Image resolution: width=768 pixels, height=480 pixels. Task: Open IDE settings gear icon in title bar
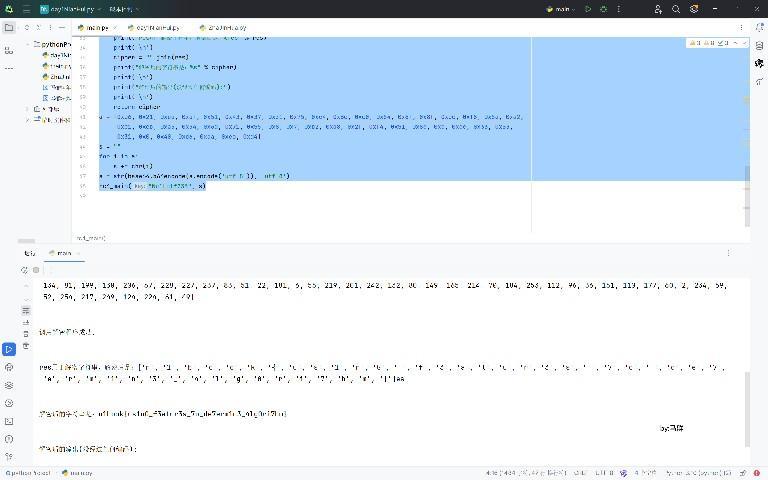click(x=694, y=9)
